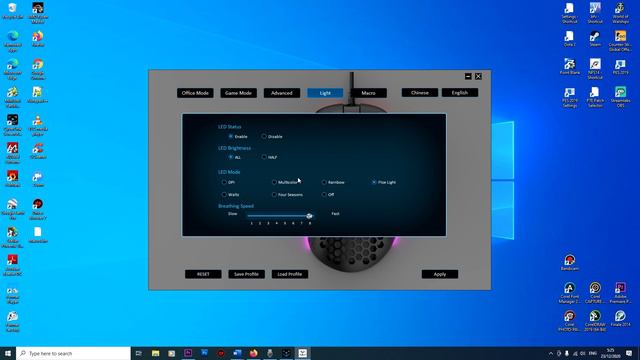Screen dimensions: 640x360
Task: Open Corel CAPTURE desktop shortcut
Action: pos(595,292)
